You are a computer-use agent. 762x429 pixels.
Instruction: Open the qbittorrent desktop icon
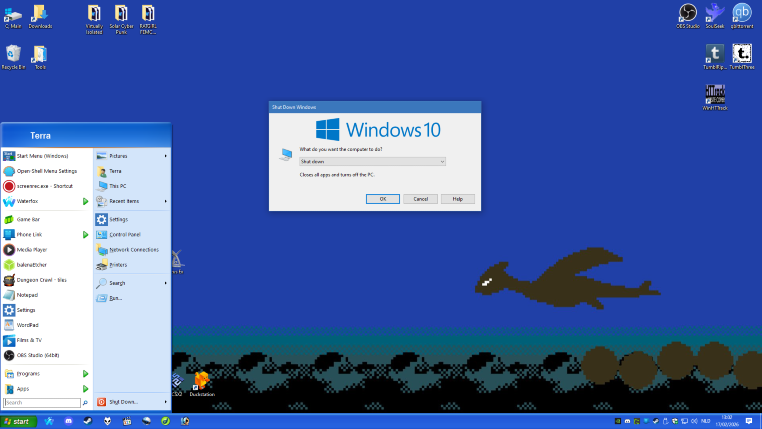742,14
